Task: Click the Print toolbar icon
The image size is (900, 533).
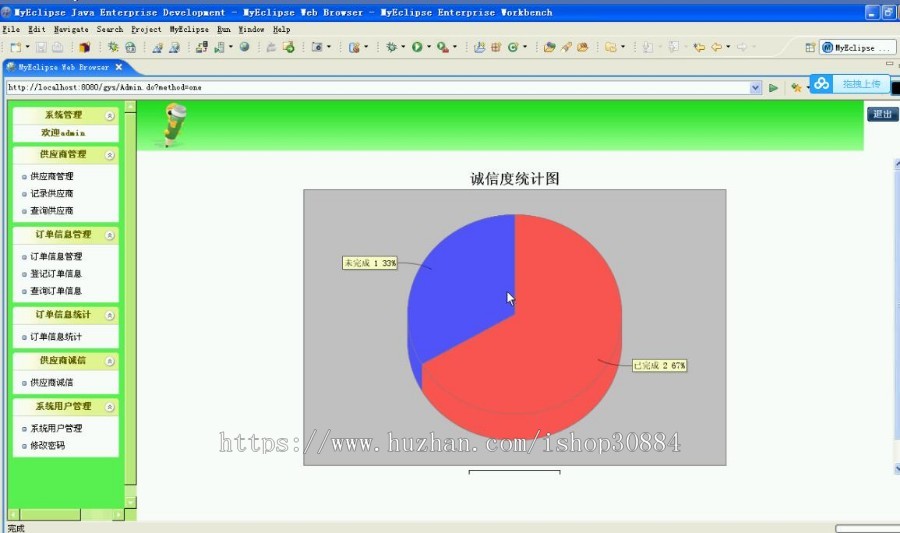Action: [x=57, y=48]
